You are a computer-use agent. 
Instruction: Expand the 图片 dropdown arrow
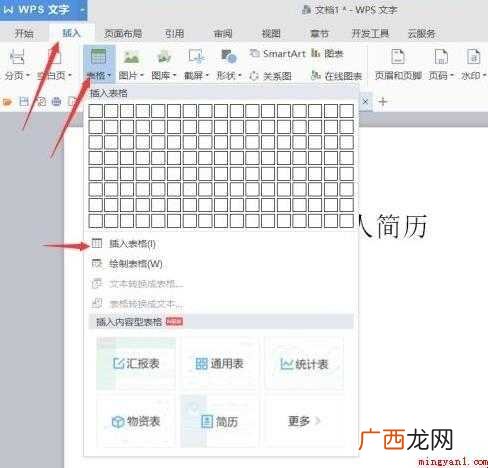[x=141, y=76]
